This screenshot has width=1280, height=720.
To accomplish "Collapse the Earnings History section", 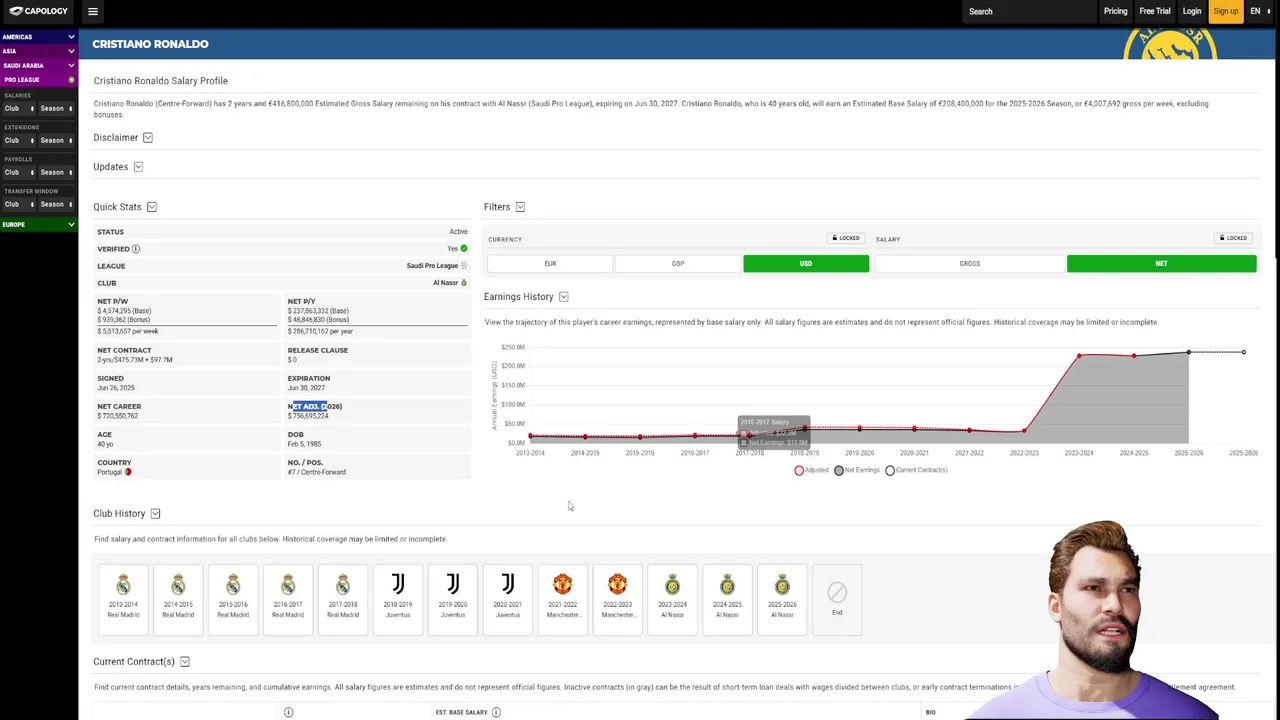I will [564, 297].
